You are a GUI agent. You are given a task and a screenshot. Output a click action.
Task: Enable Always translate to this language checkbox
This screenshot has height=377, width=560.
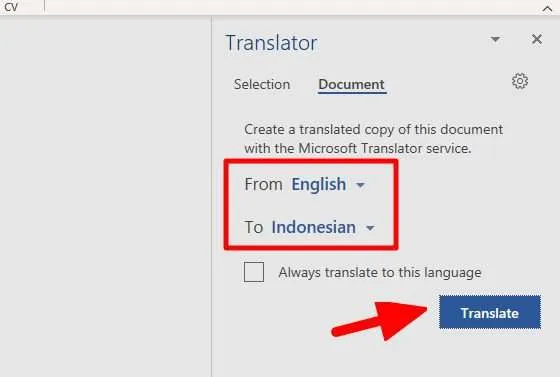point(254,272)
